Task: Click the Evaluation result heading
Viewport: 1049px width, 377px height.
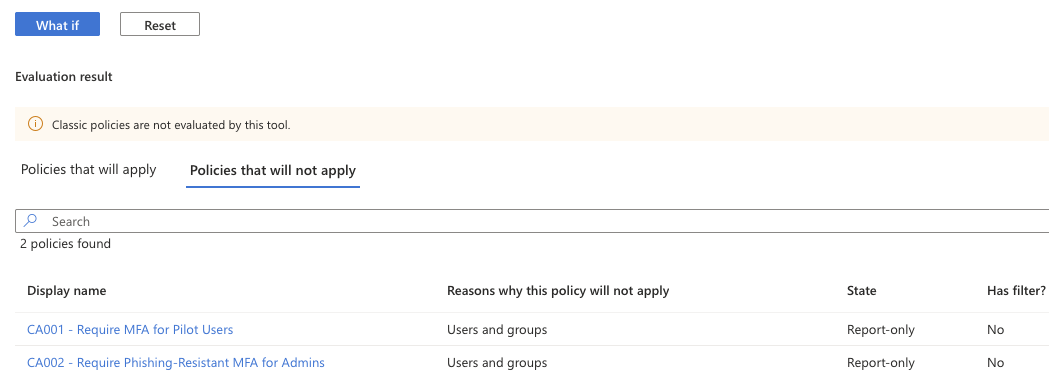Action: click(x=64, y=77)
